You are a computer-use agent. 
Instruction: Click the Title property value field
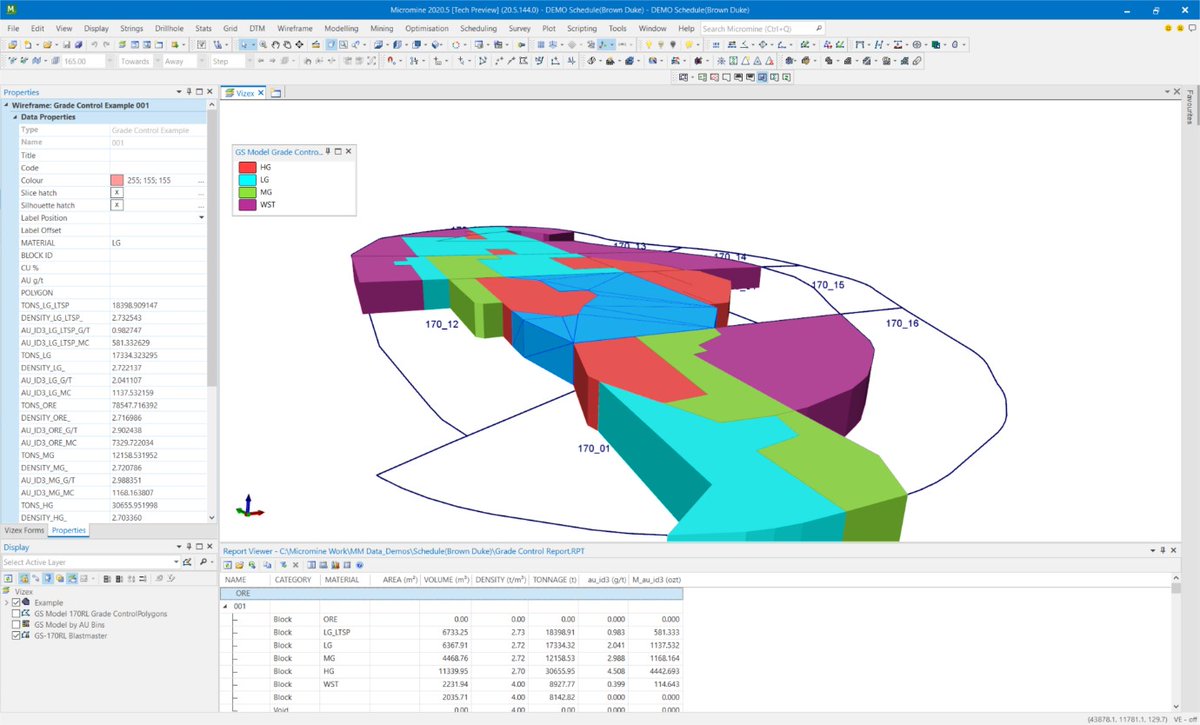pos(157,155)
